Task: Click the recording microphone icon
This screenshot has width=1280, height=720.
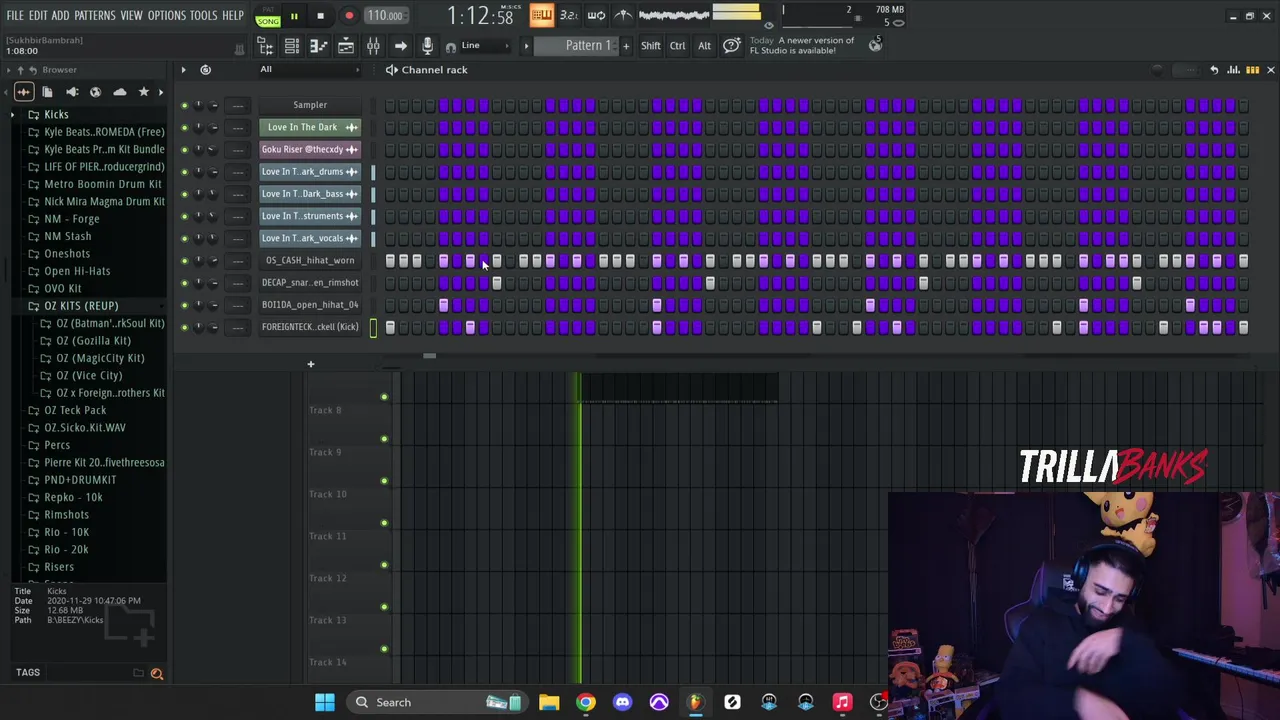Action: pos(427,46)
